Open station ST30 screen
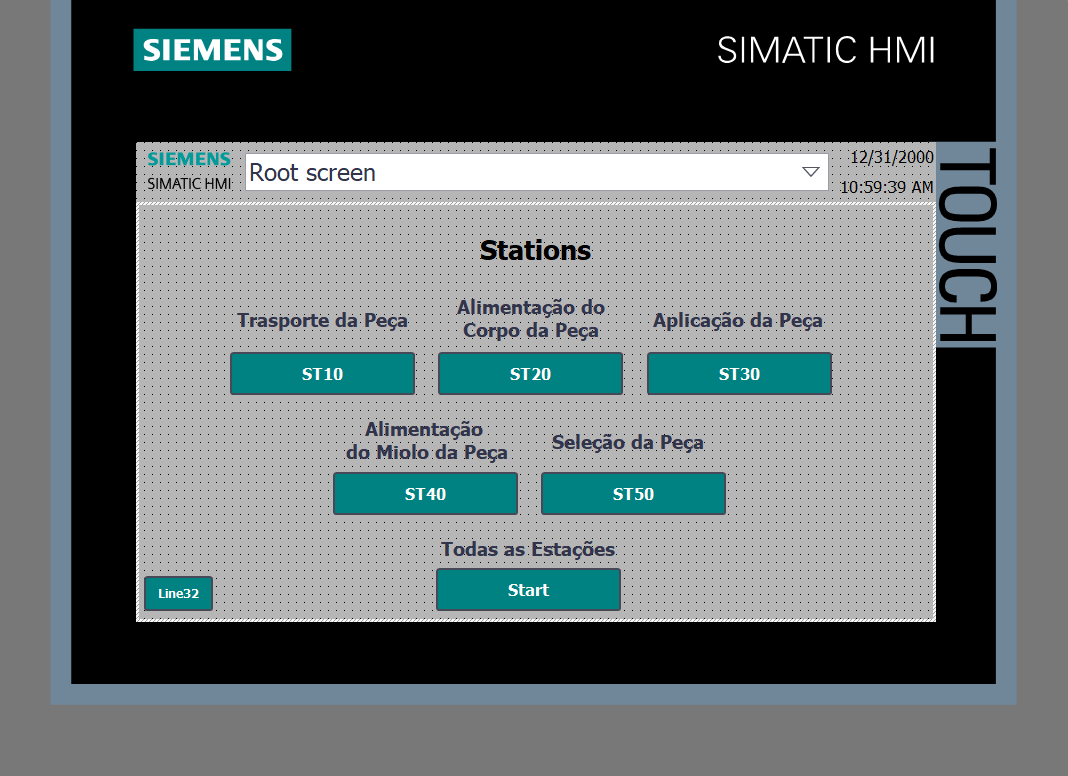This screenshot has width=1068, height=776. [x=739, y=373]
